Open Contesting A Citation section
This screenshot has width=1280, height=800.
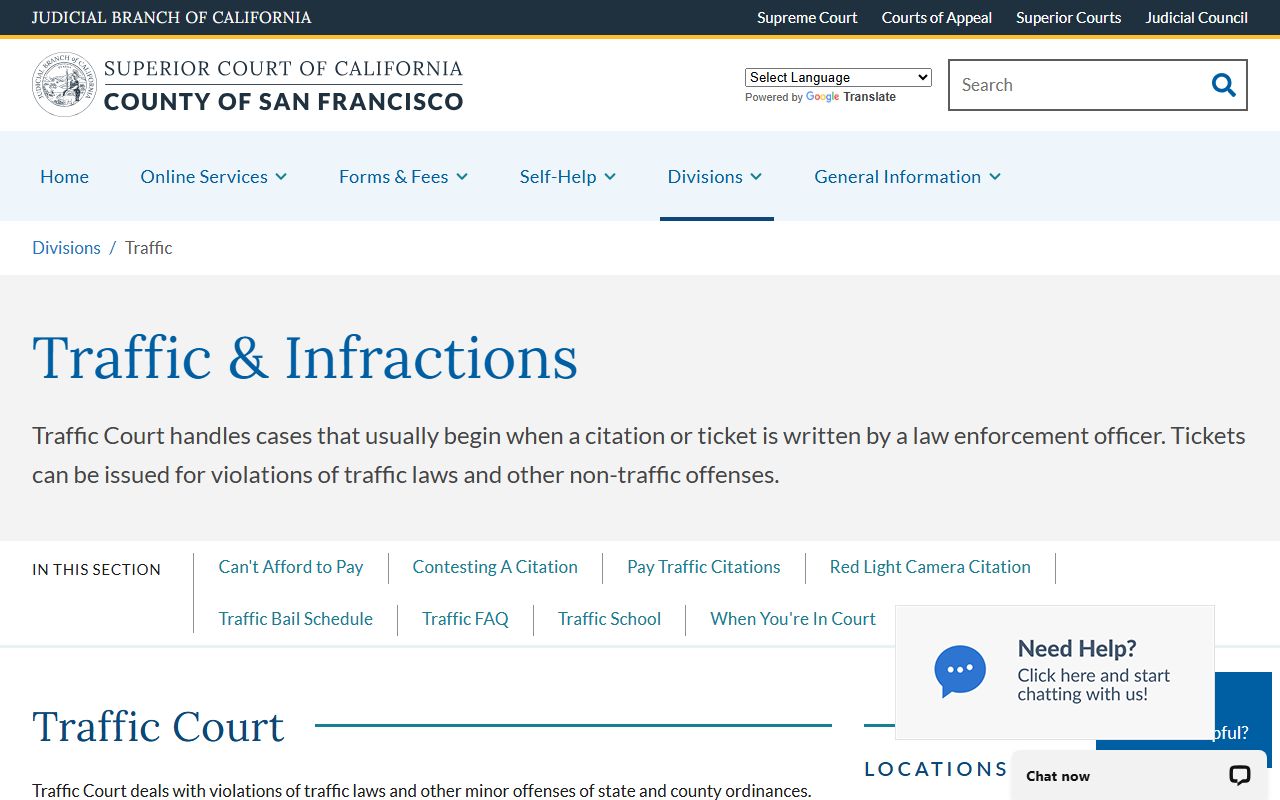point(495,567)
